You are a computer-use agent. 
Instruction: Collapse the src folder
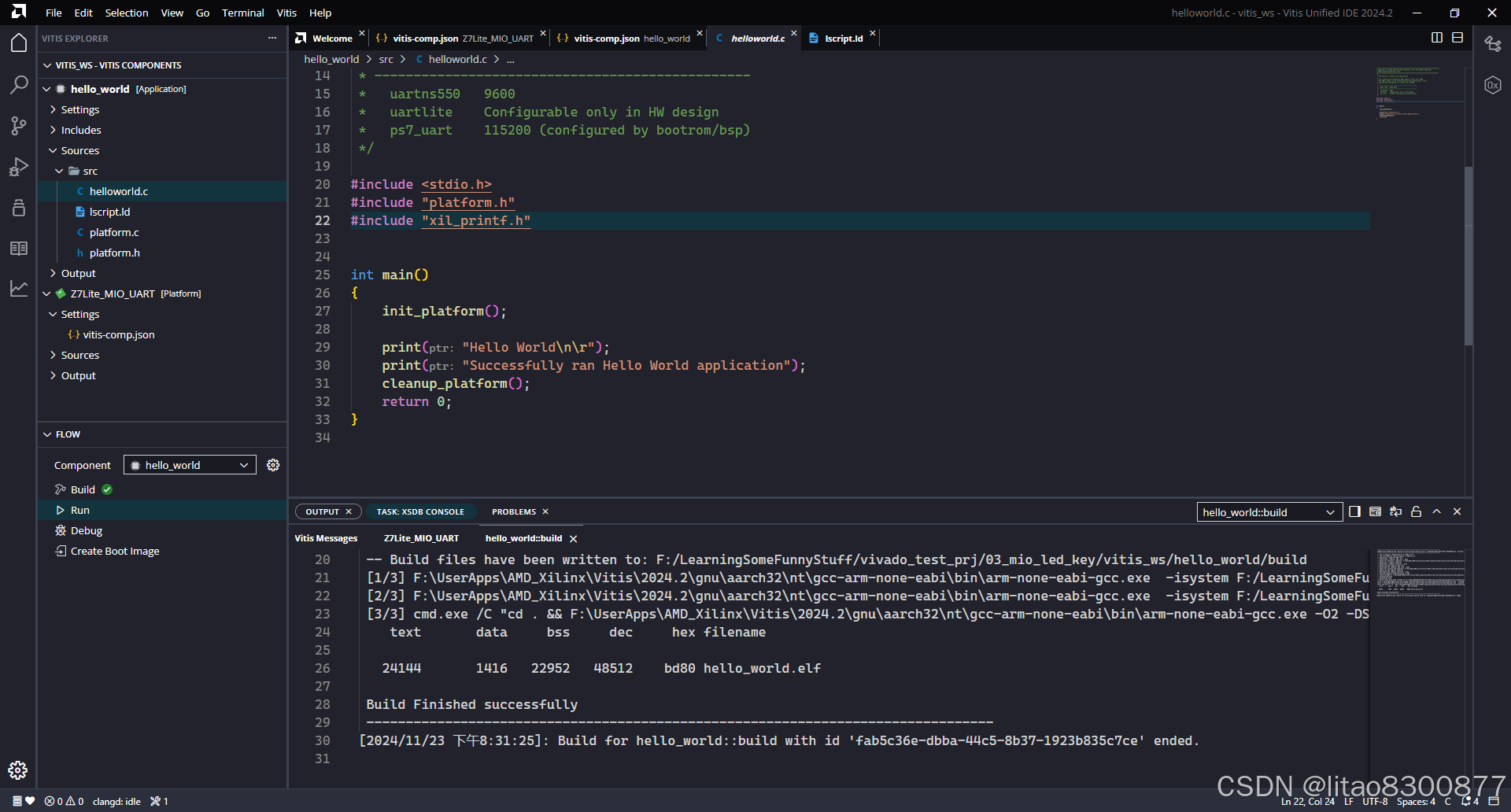point(59,171)
